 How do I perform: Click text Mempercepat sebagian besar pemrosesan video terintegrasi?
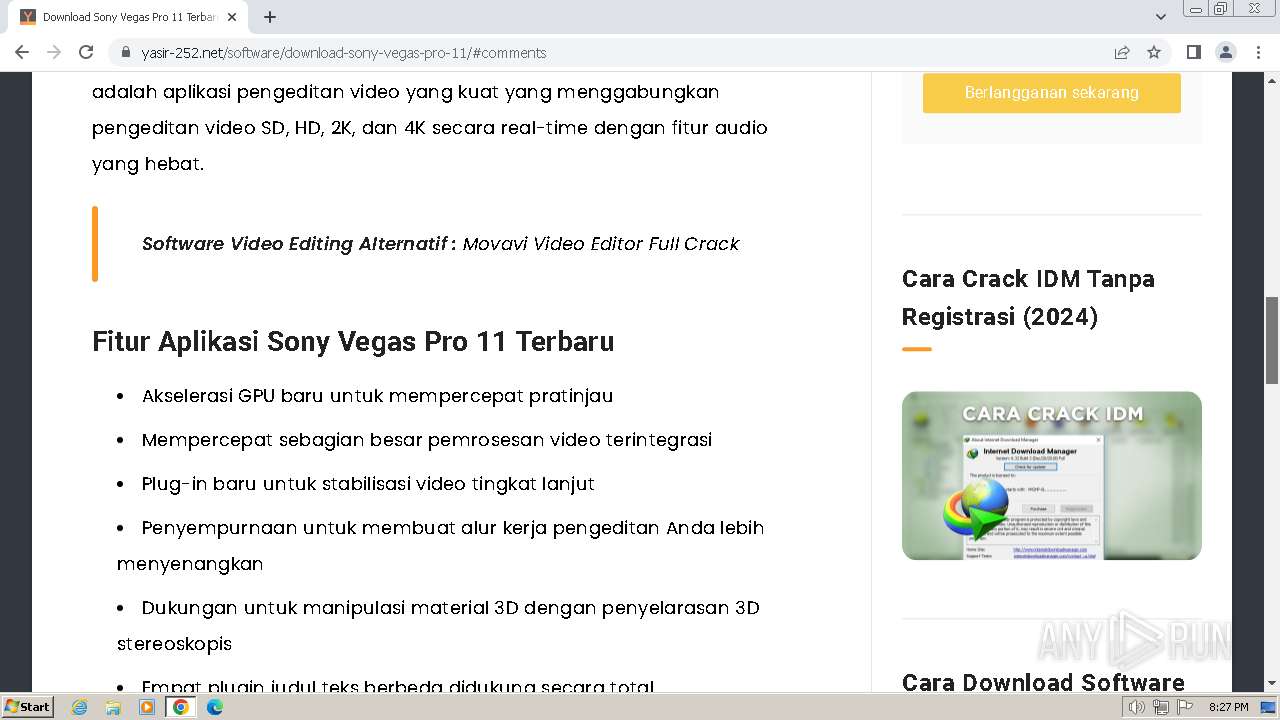(427, 440)
